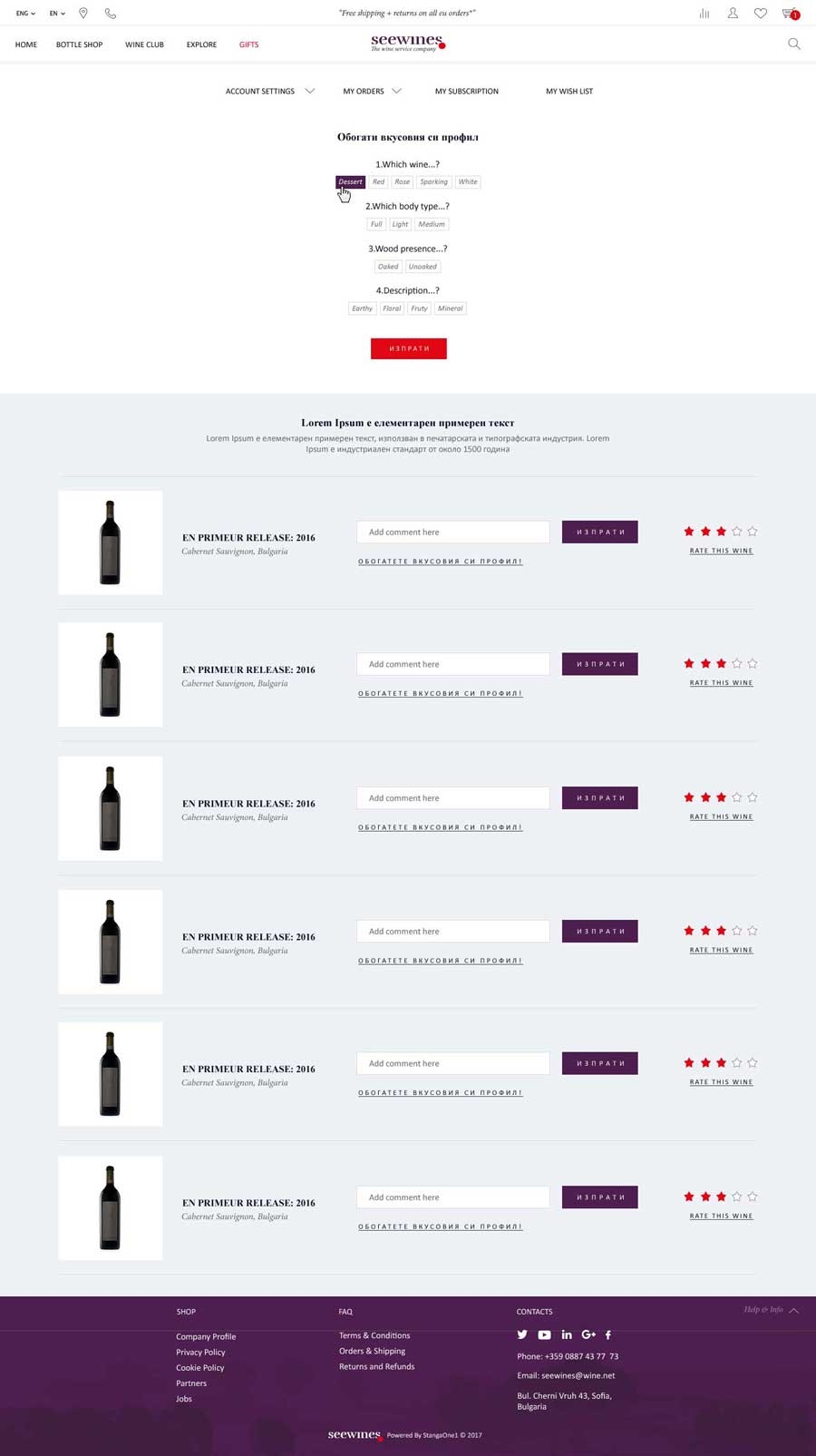Screen dimensions: 816x1456
Task: Open the Terms & Conditions footer link
Action: pos(374,1335)
